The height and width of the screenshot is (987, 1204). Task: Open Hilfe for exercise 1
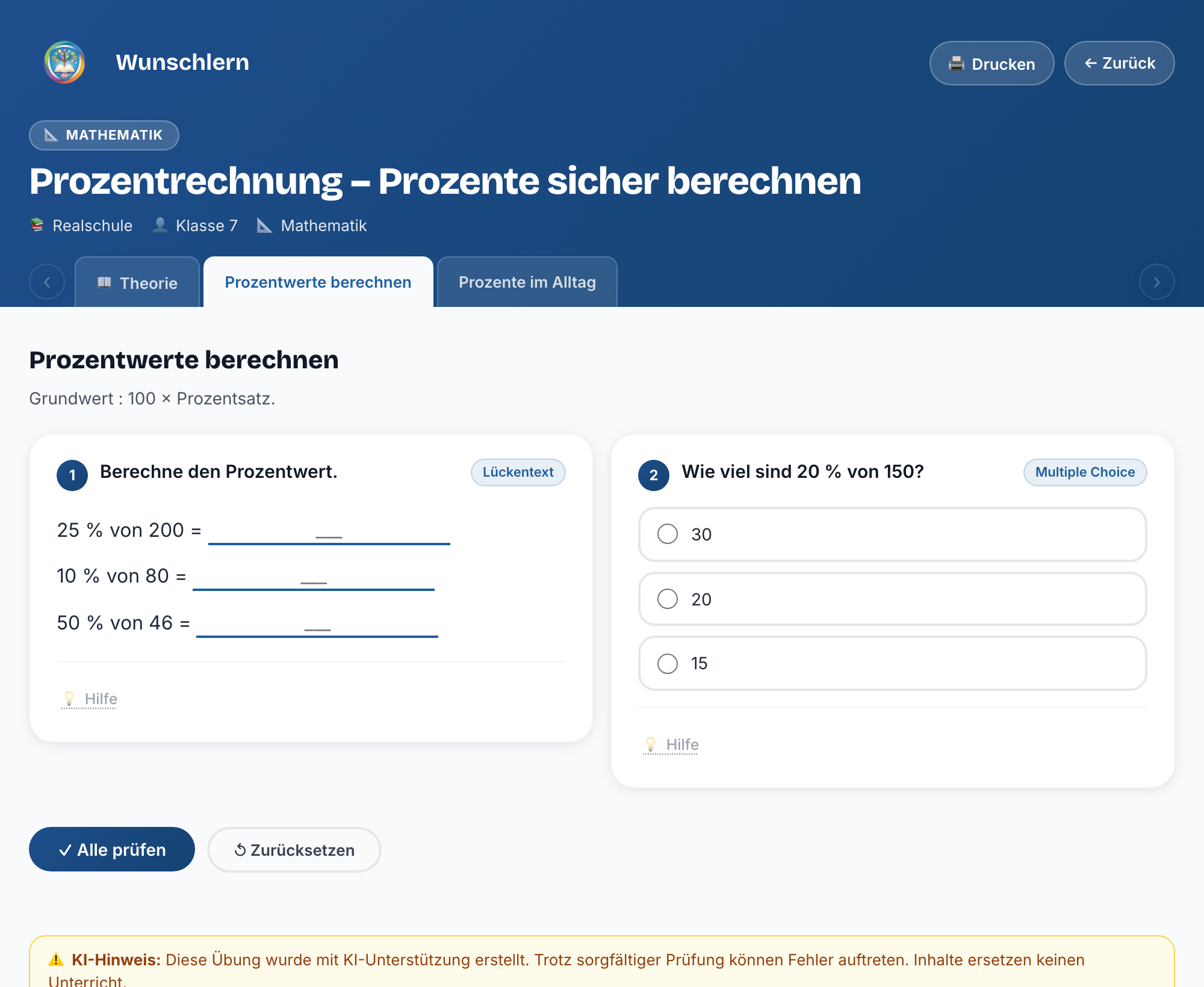[89, 699]
